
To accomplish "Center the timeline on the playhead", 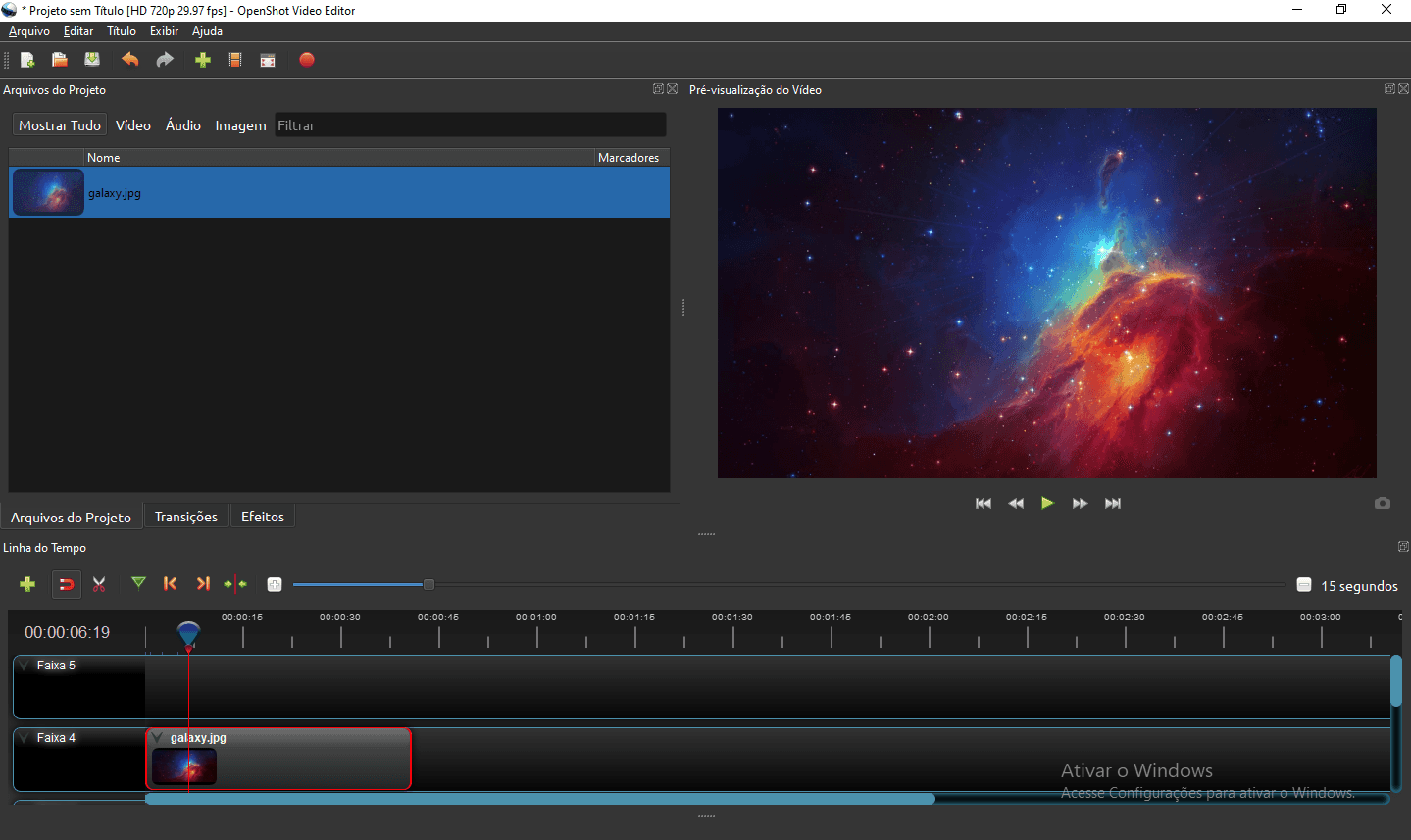I will (235, 584).
